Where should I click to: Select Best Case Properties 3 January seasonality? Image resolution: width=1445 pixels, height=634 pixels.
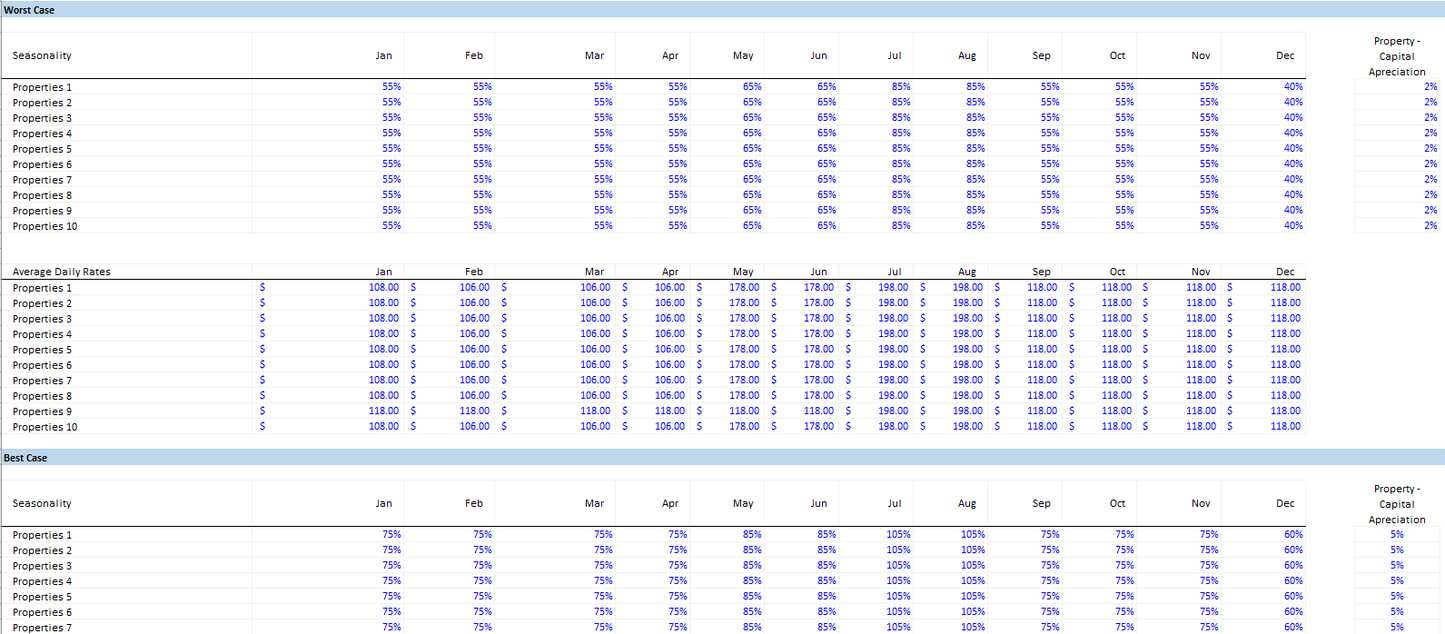(x=390, y=566)
